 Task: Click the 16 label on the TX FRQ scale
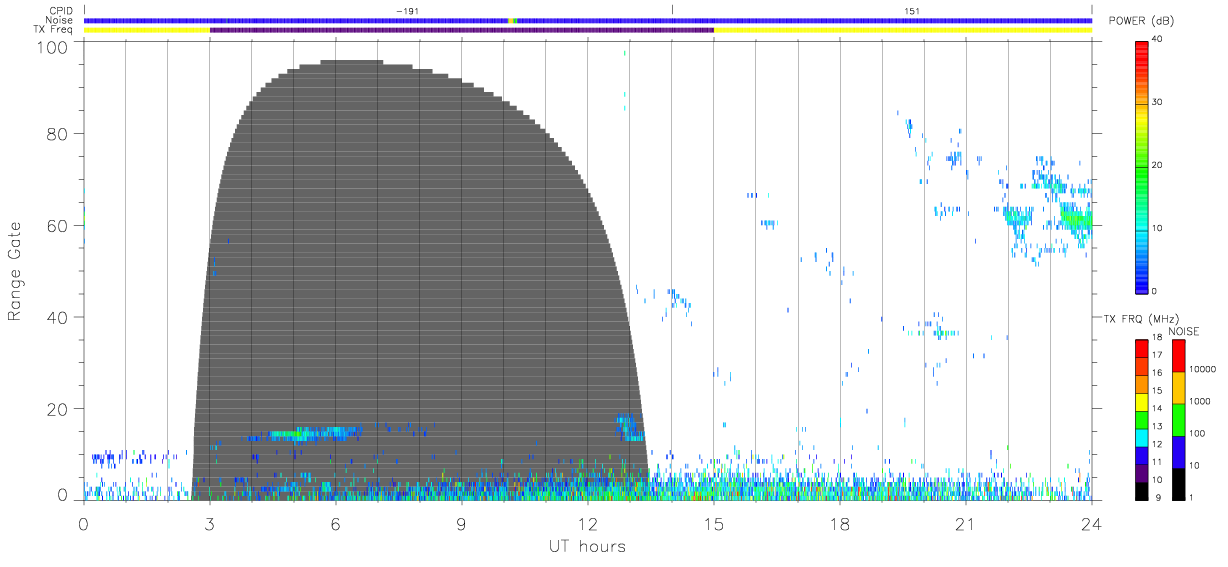[1158, 372]
